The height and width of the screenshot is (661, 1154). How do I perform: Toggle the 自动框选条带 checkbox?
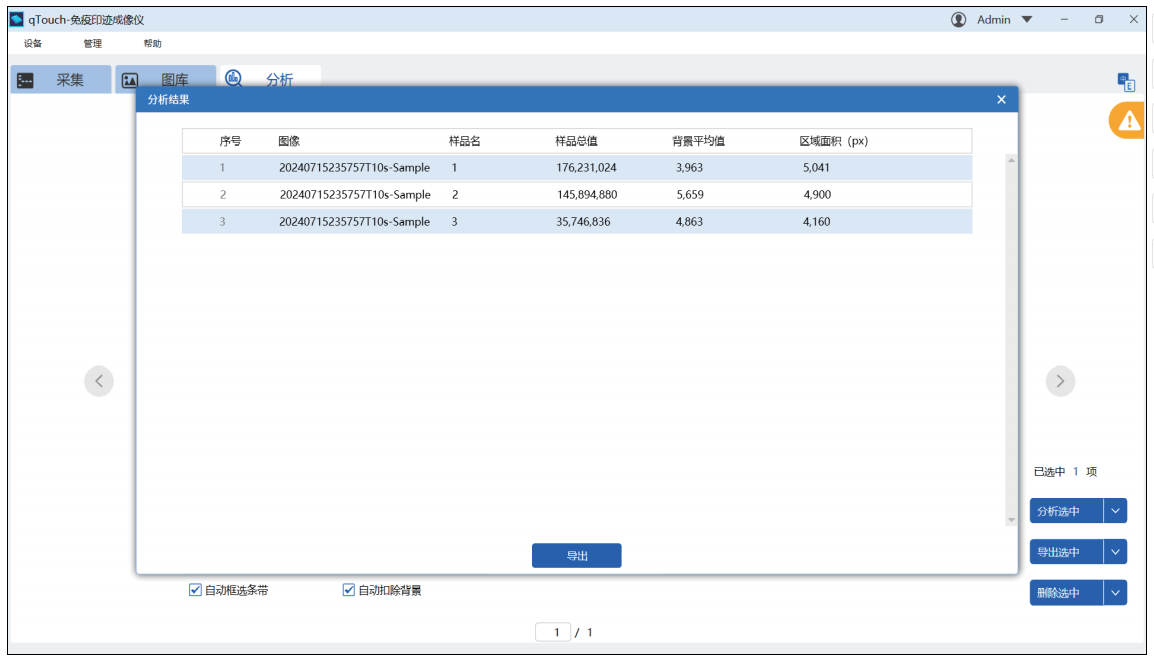point(196,590)
